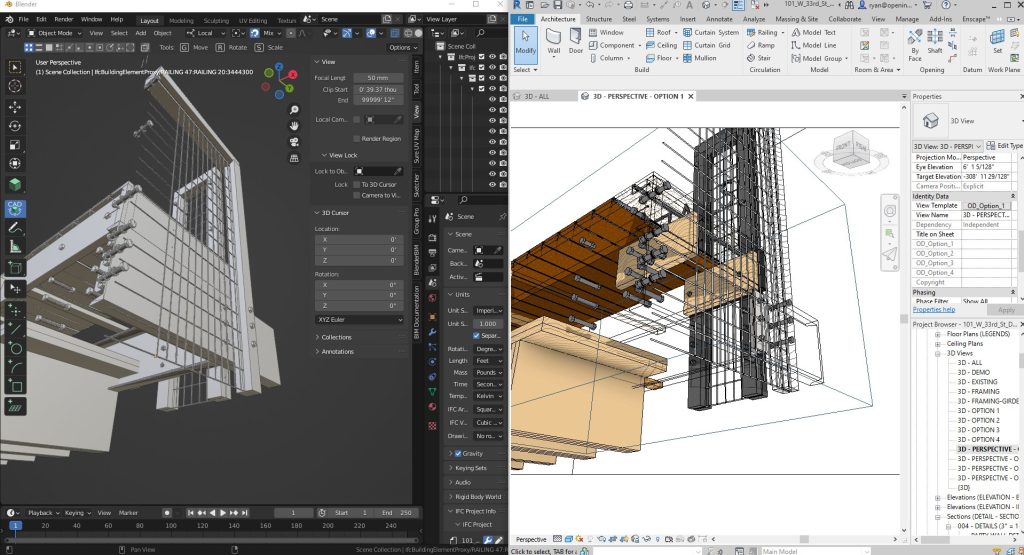The width and height of the screenshot is (1024, 555).
Task: Click the Curtain System button
Action: tap(711, 32)
